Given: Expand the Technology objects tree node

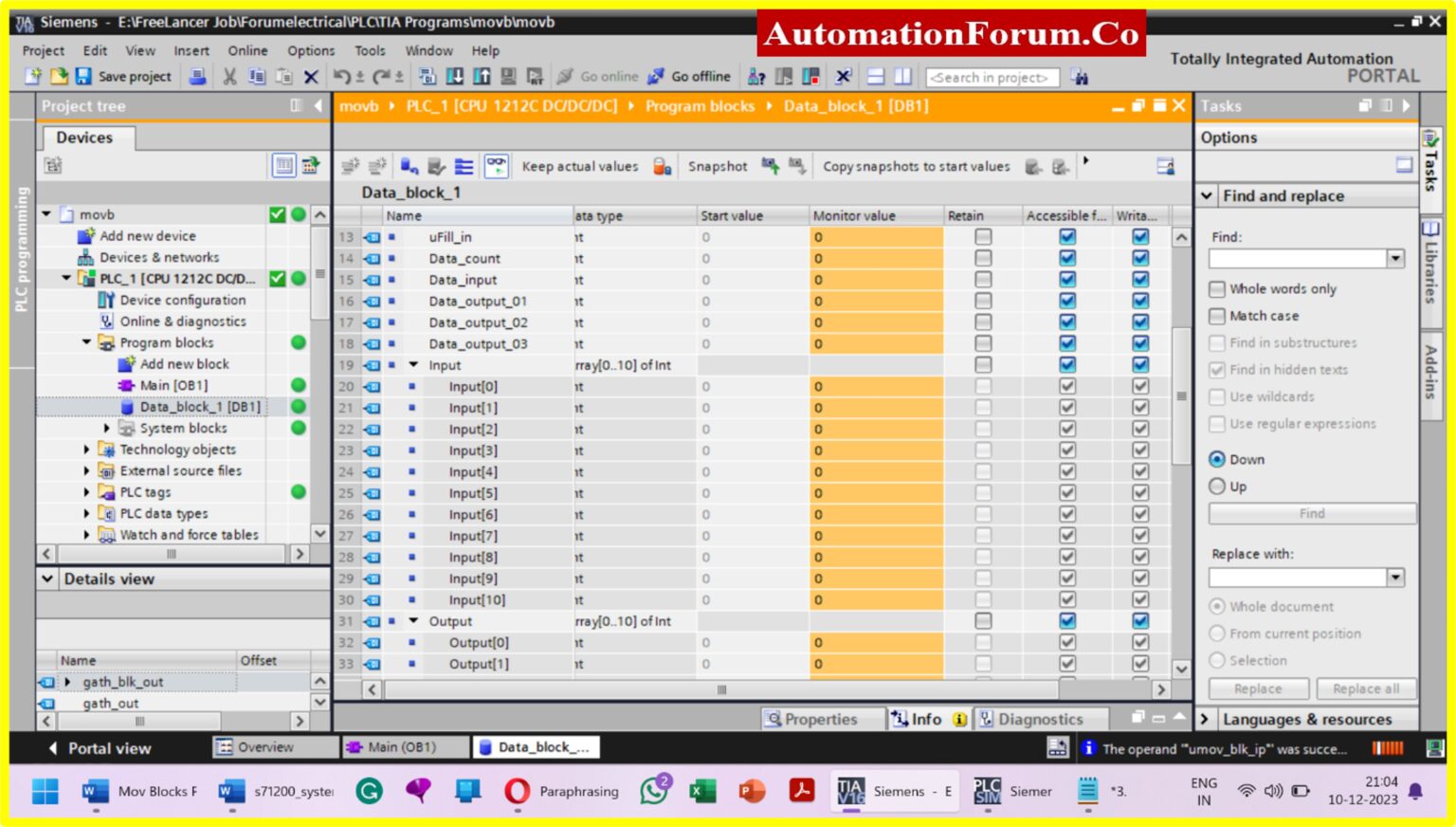Looking at the screenshot, I should click(87, 449).
